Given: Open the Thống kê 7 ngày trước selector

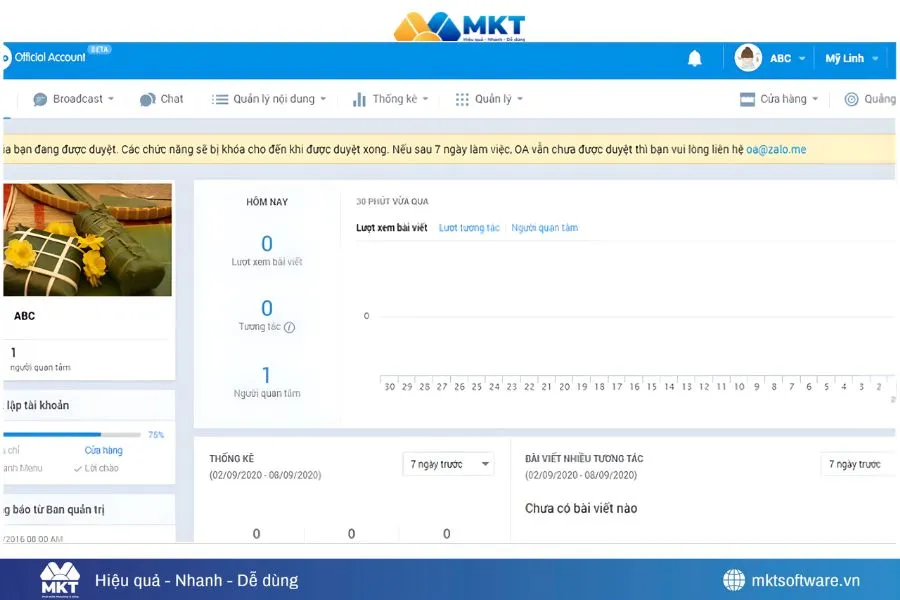Looking at the screenshot, I should point(448,464).
